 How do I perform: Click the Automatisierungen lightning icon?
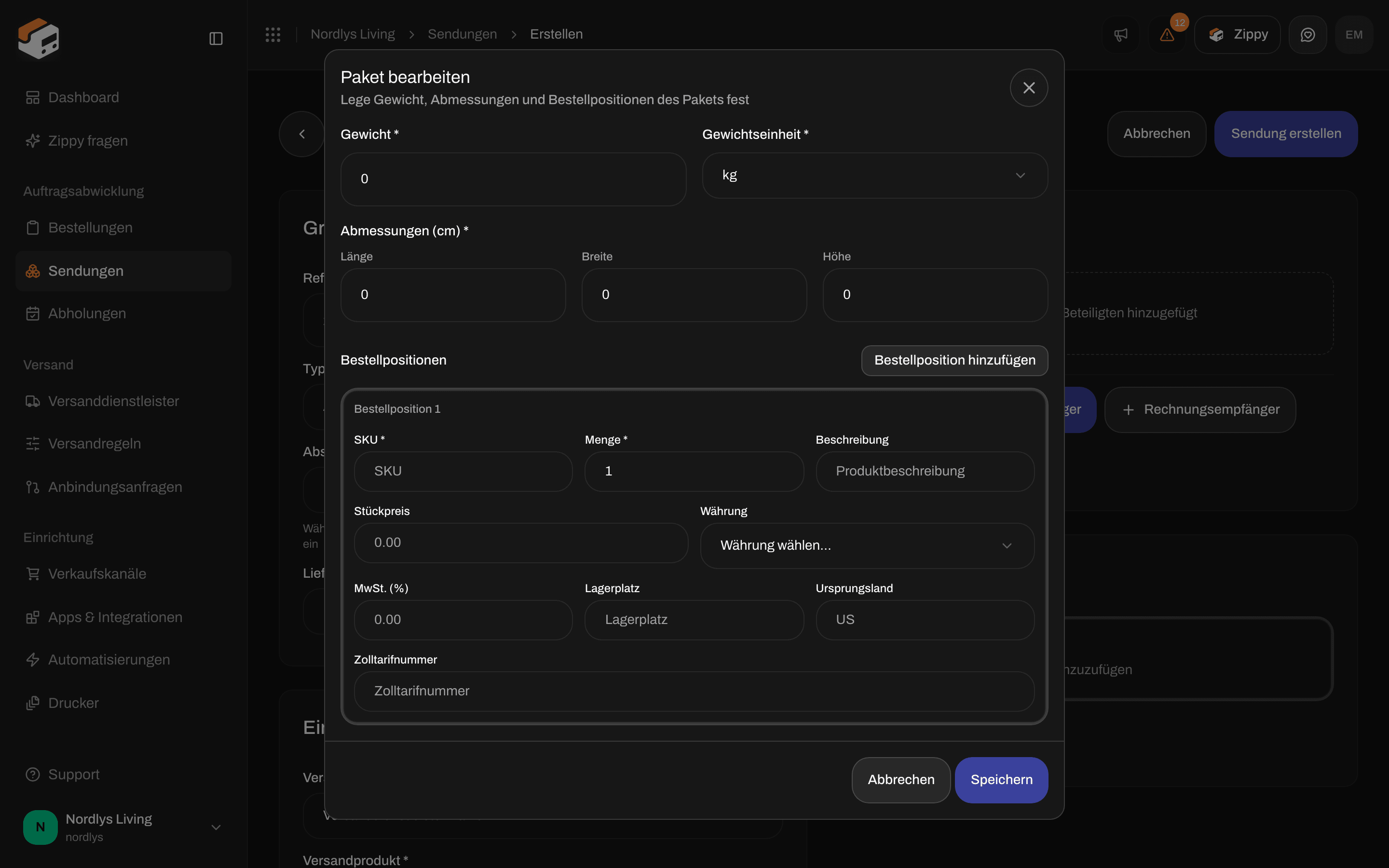pyautogui.click(x=33, y=660)
